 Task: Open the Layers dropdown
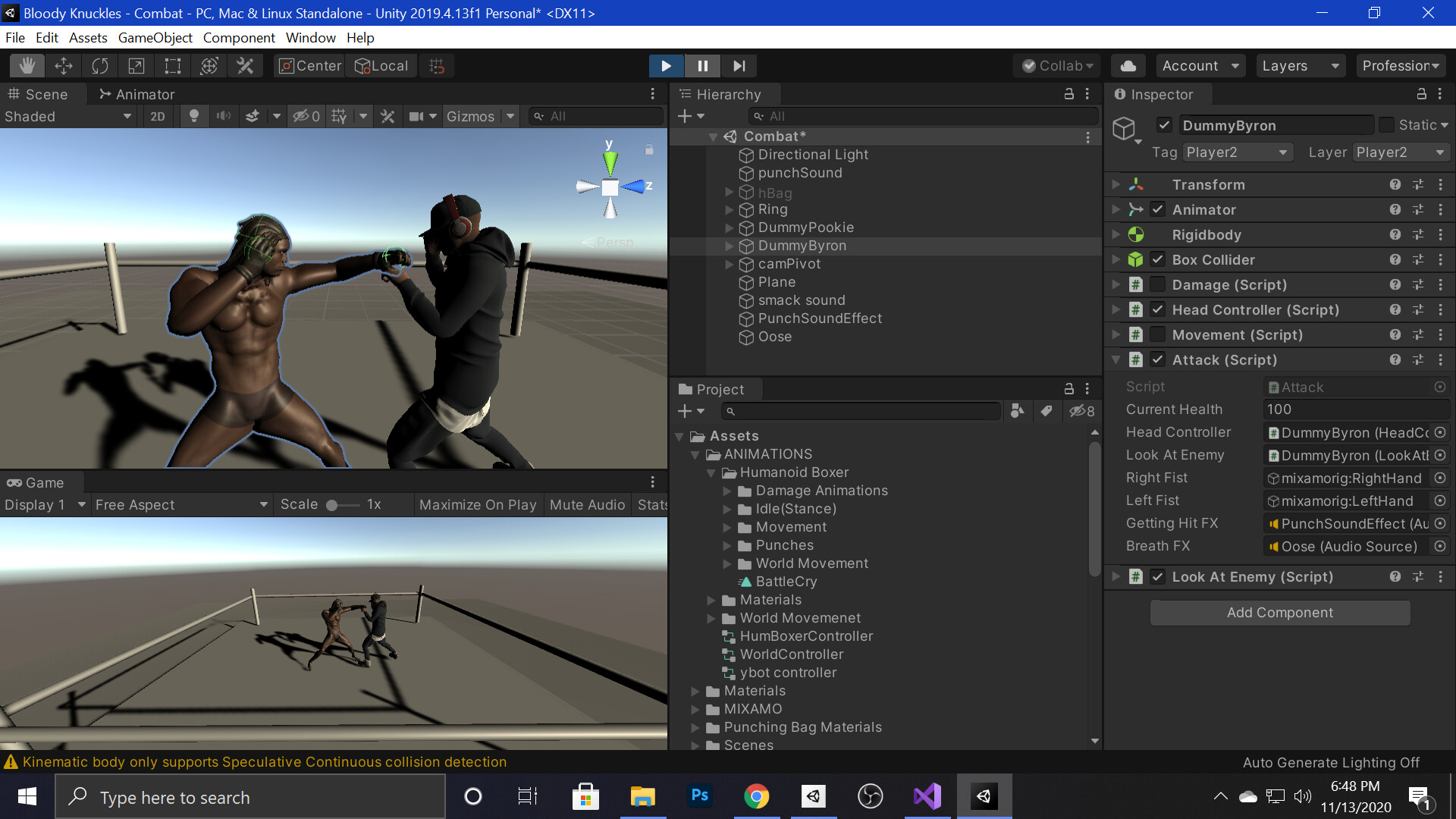[1299, 66]
